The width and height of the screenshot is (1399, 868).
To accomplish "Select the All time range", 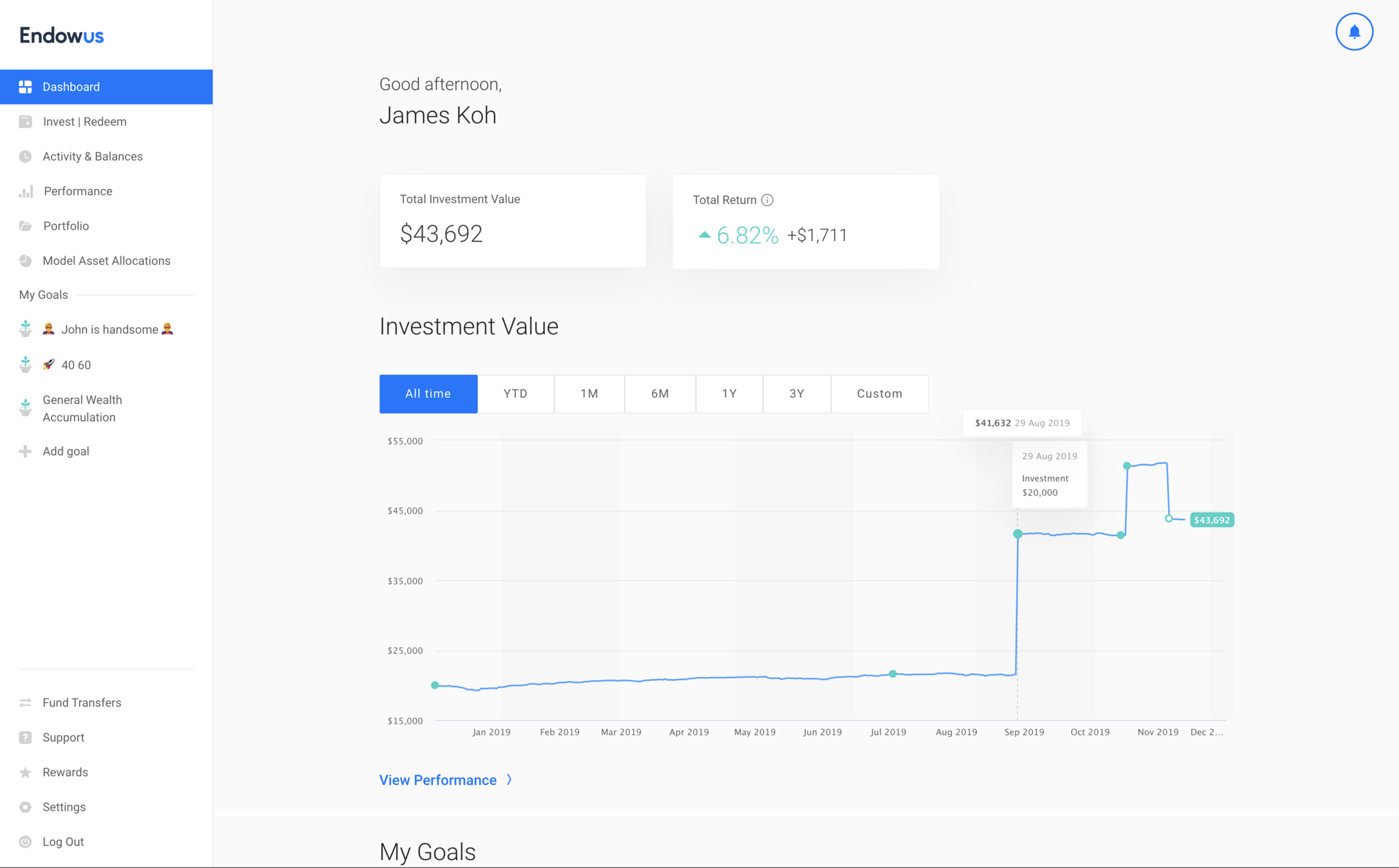I will [428, 393].
